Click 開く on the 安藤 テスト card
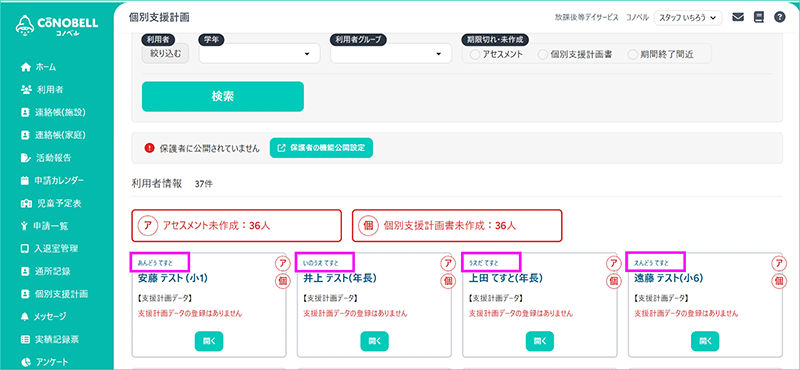Viewport: 800px width, 370px height. [209, 341]
